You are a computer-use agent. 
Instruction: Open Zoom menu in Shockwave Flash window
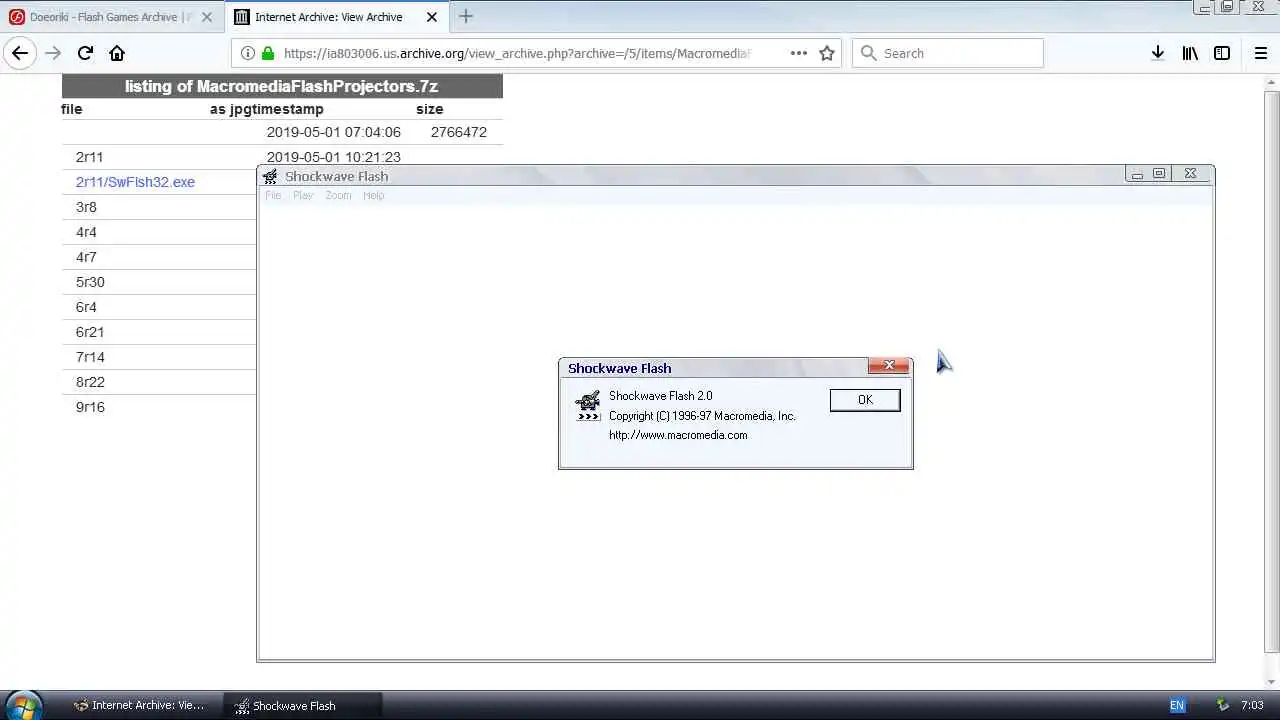pyautogui.click(x=338, y=196)
